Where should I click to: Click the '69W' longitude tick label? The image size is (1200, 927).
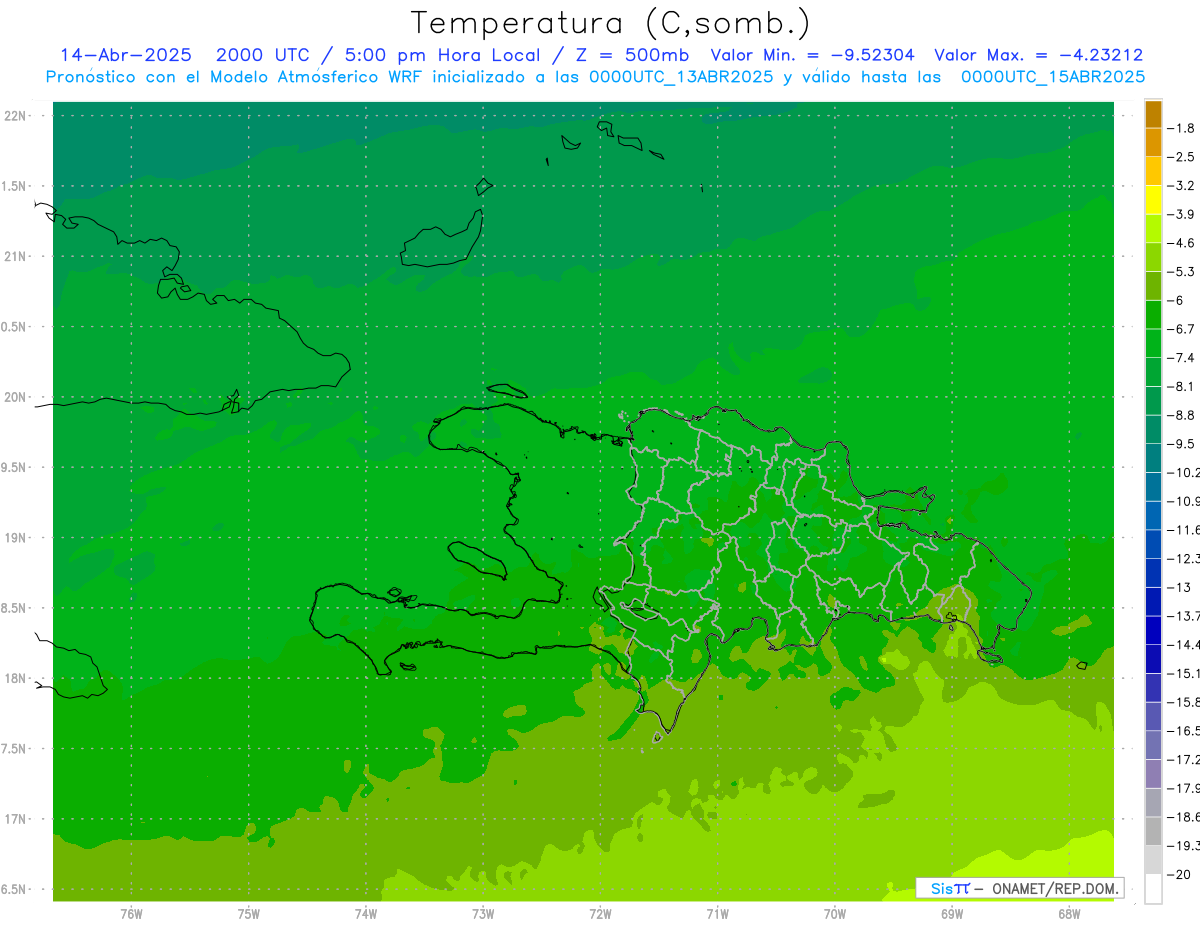pyautogui.click(x=952, y=913)
